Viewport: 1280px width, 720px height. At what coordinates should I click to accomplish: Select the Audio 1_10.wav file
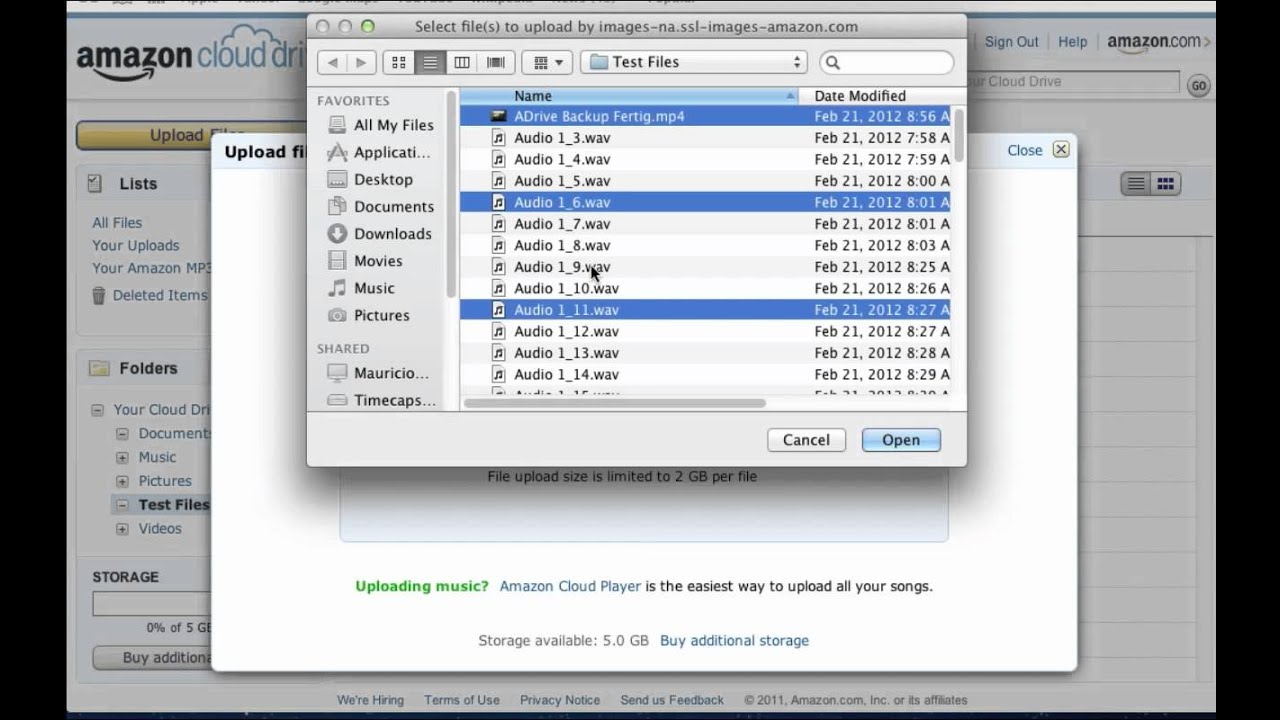[x=705, y=288]
